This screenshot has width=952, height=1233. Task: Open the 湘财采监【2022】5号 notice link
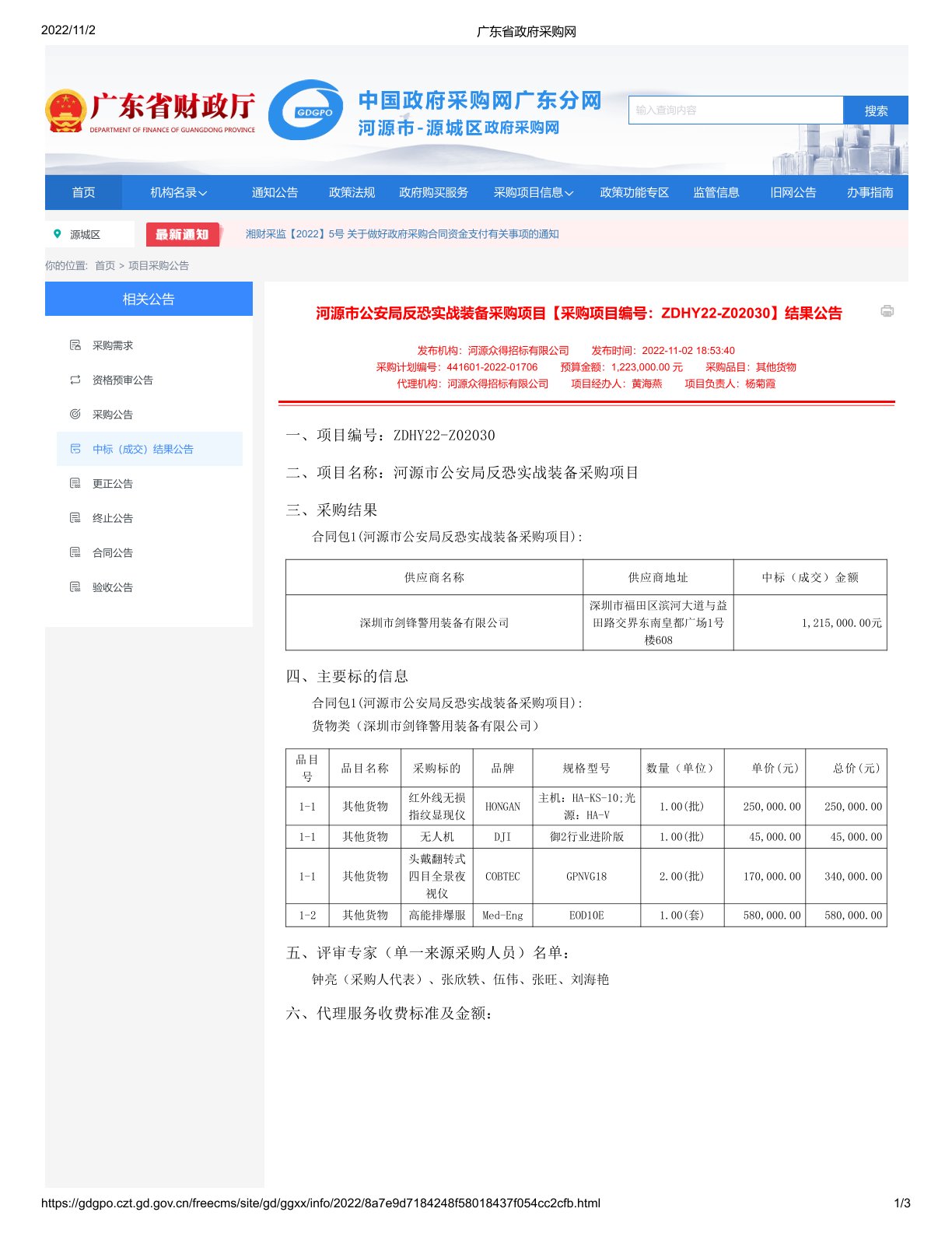pyautogui.click(x=402, y=234)
